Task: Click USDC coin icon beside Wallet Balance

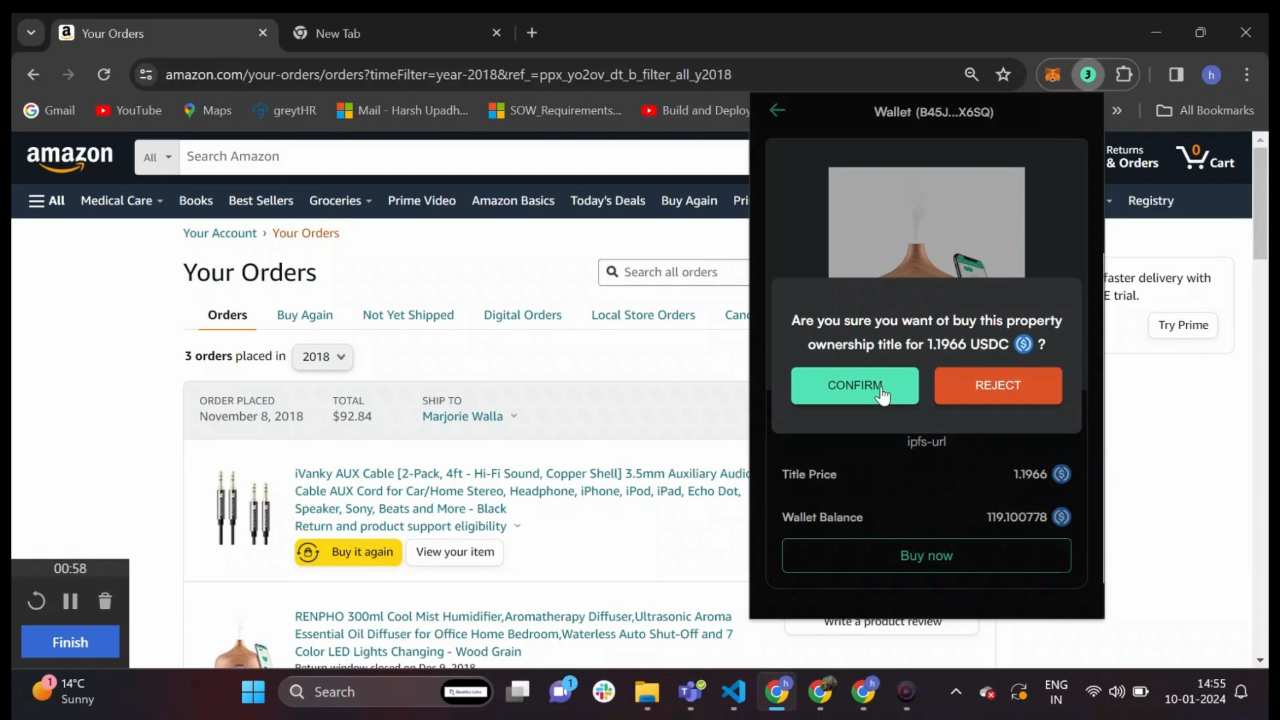Action: click(1061, 517)
